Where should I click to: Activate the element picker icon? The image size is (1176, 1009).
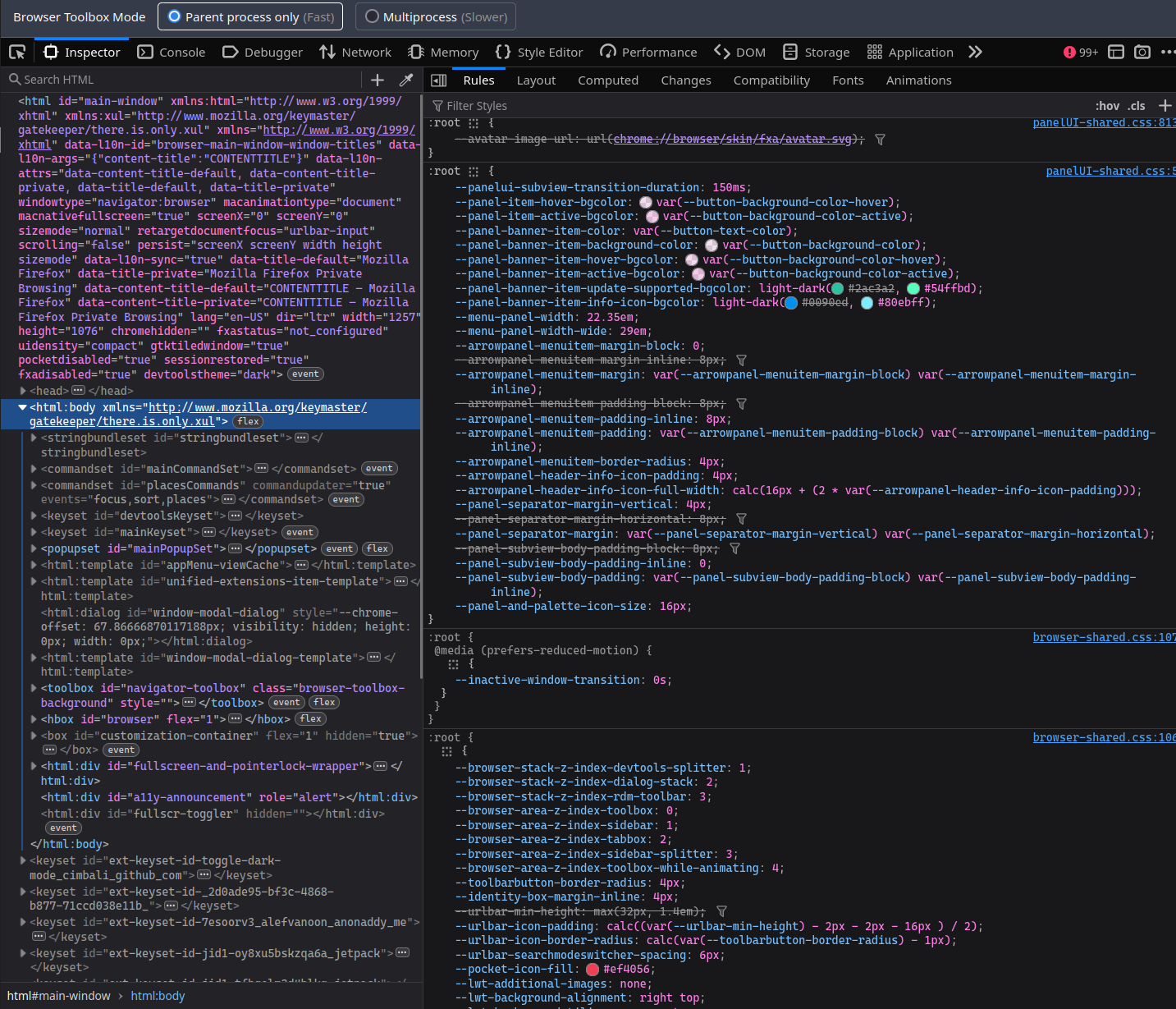pyautogui.click(x=17, y=52)
